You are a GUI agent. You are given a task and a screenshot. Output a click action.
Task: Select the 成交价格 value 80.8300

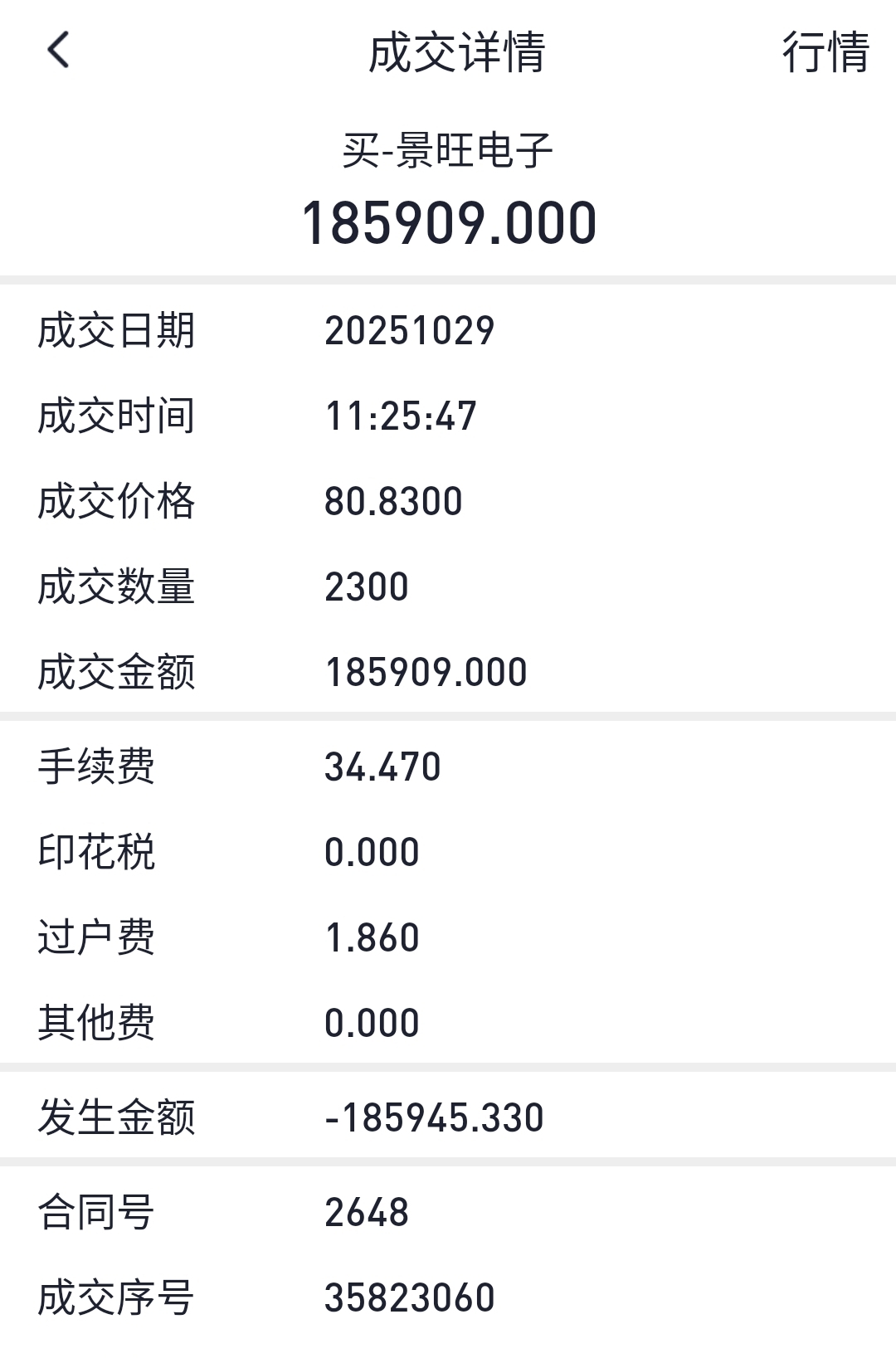[393, 502]
